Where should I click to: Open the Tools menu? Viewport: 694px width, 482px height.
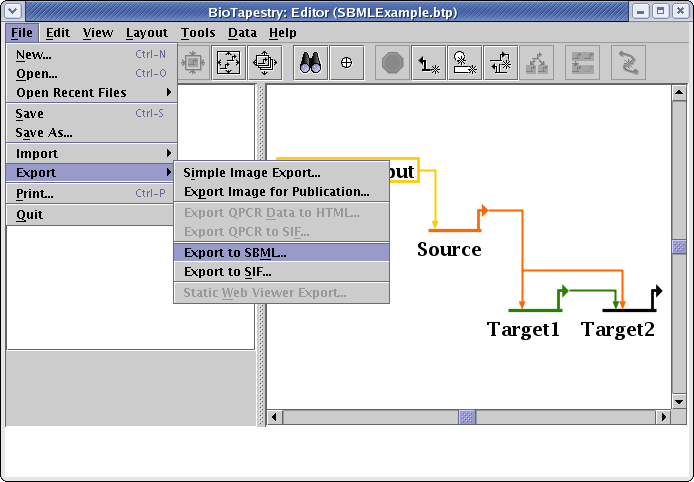[198, 32]
